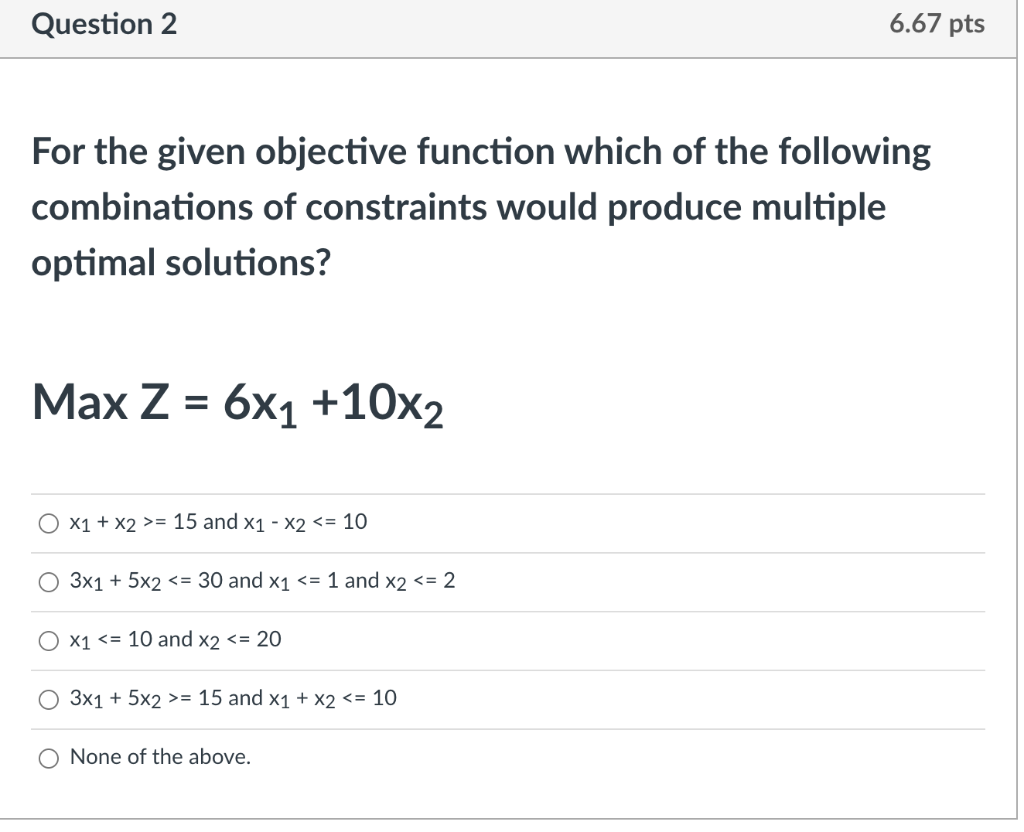Image resolution: width=1024 pixels, height=832 pixels.
Task: Click the objective function "Max Z = 6x1 +10x2"
Action: pyautogui.click(x=236, y=404)
